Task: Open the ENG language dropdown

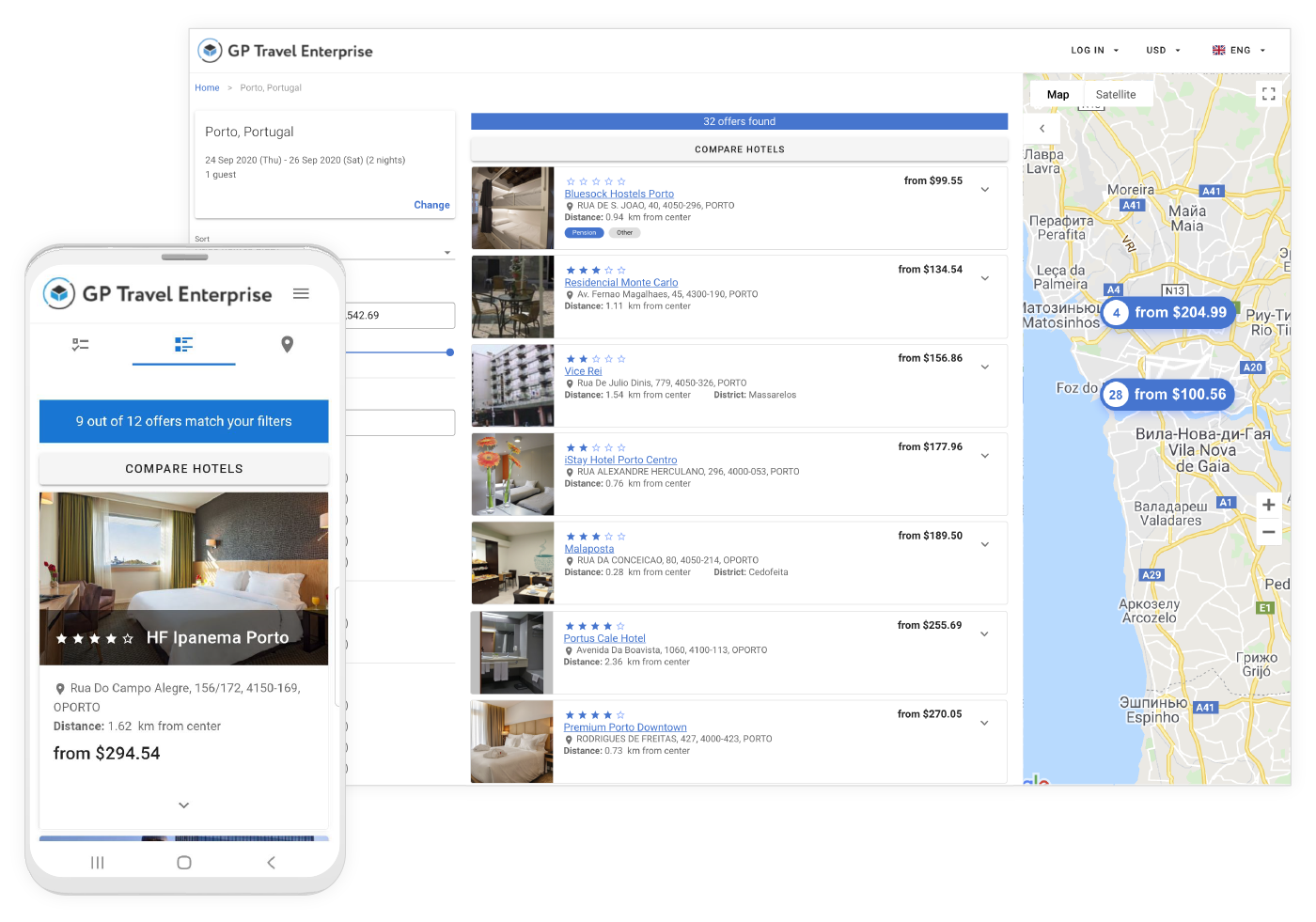Action: click(x=1239, y=51)
